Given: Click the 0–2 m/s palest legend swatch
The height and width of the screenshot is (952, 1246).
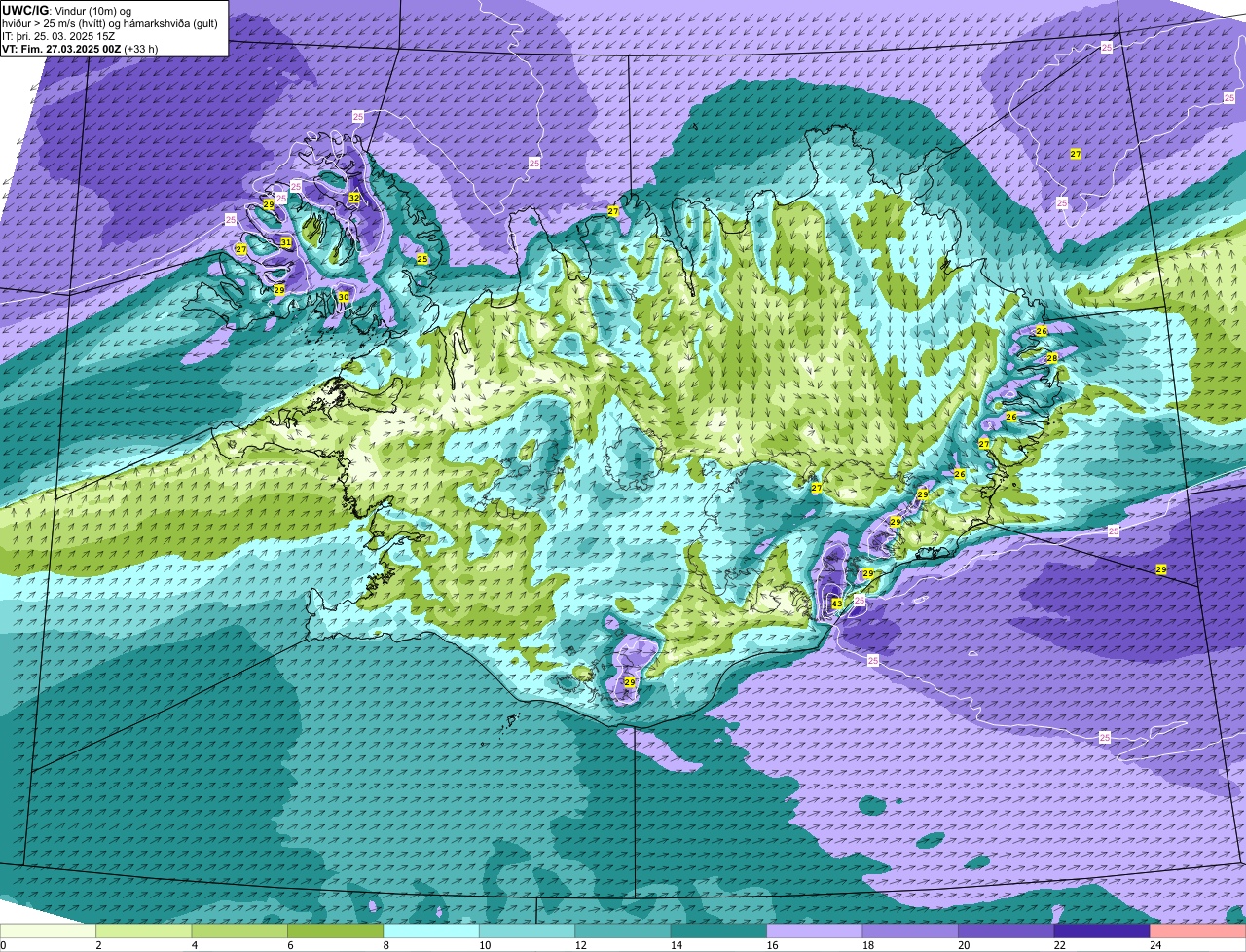Looking at the screenshot, I should [49, 931].
